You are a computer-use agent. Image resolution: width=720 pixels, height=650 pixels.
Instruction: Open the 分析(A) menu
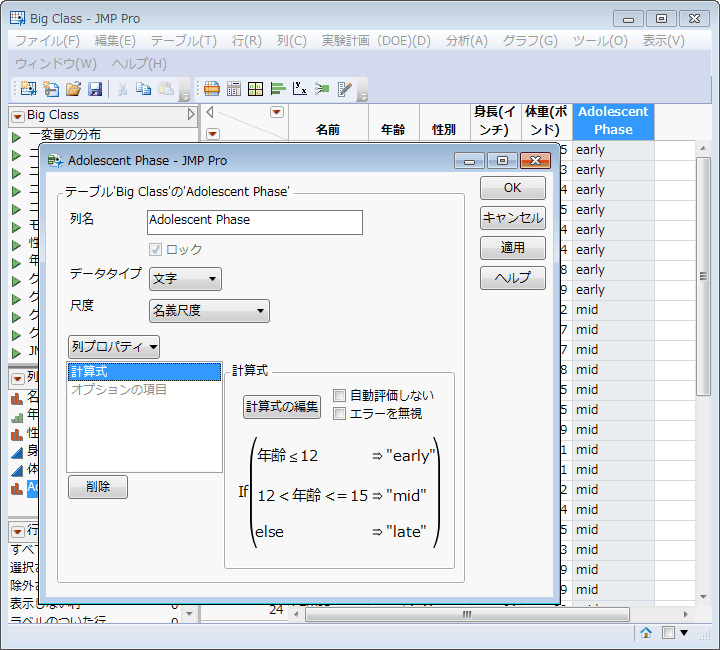click(x=466, y=41)
